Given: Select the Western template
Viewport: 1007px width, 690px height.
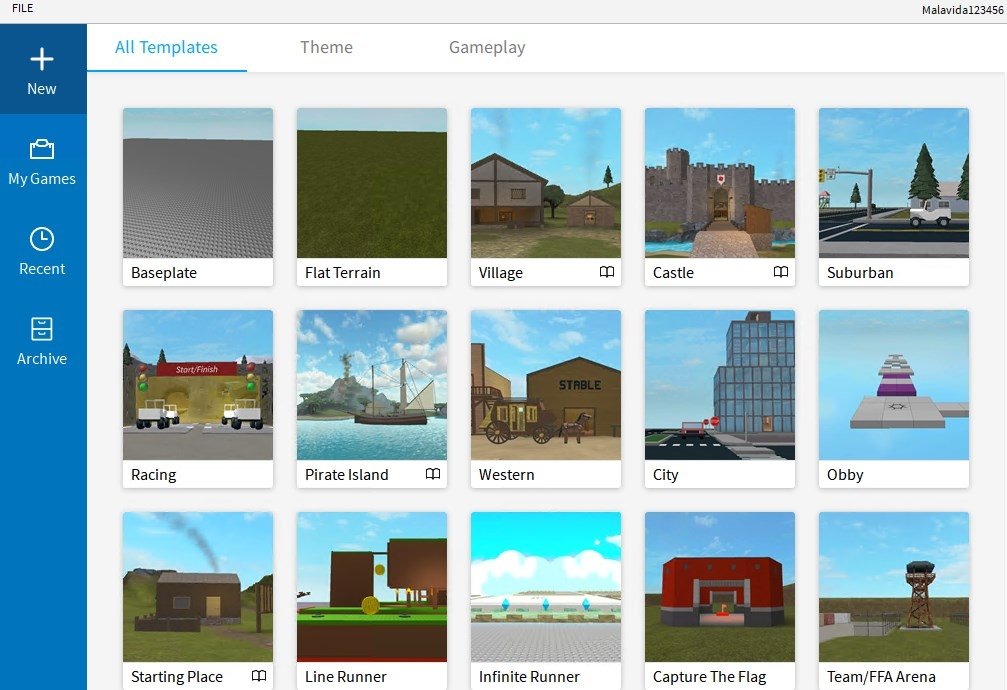Looking at the screenshot, I should [x=545, y=385].
